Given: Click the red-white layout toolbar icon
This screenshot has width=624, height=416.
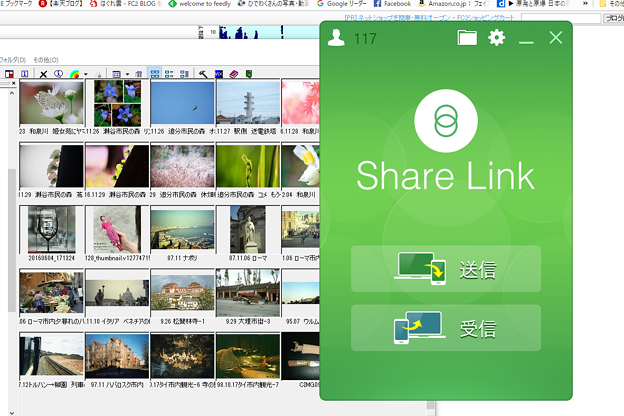Looking at the screenshot, I should (x=9, y=74).
